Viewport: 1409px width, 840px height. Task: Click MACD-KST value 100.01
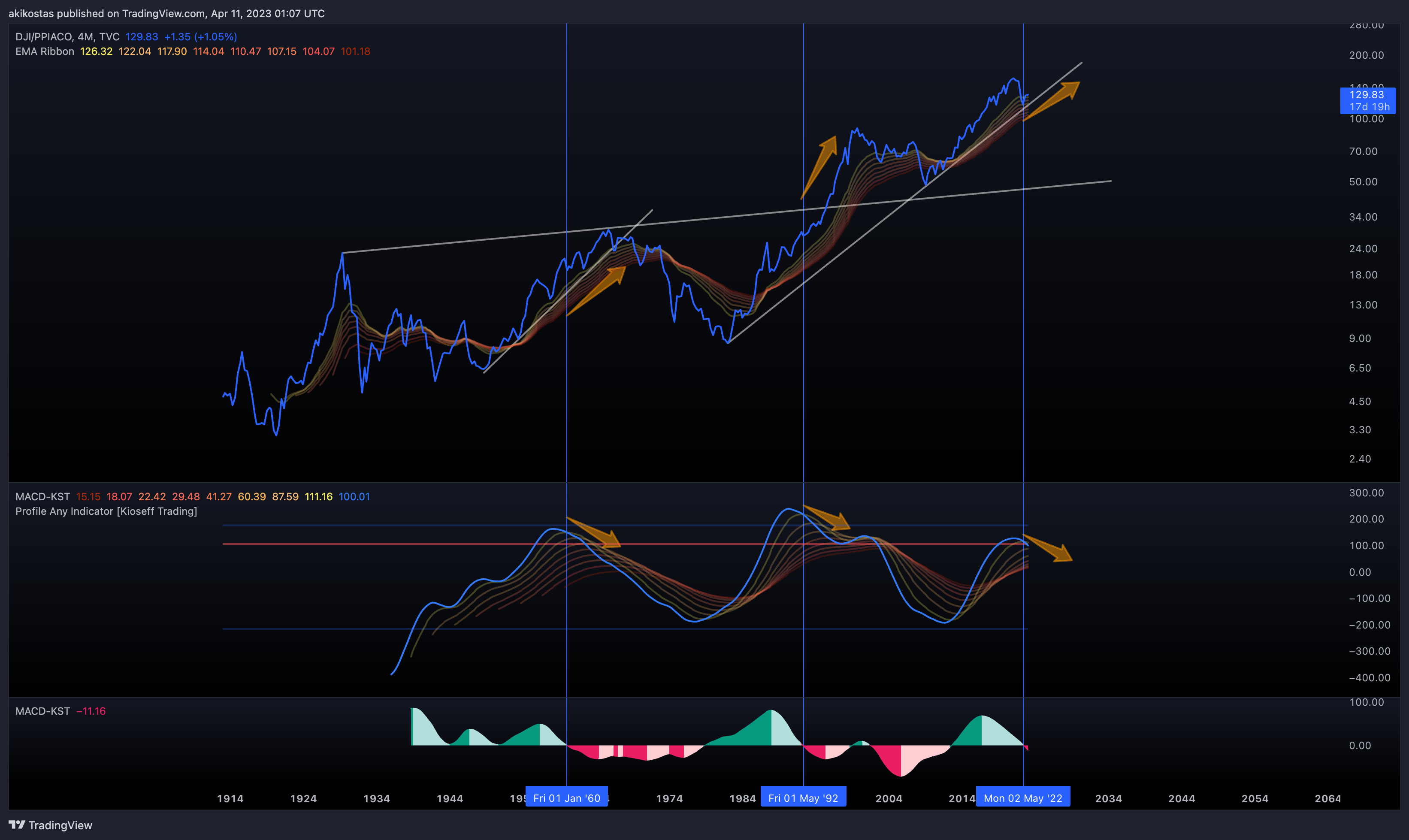(x=354, y=497)
